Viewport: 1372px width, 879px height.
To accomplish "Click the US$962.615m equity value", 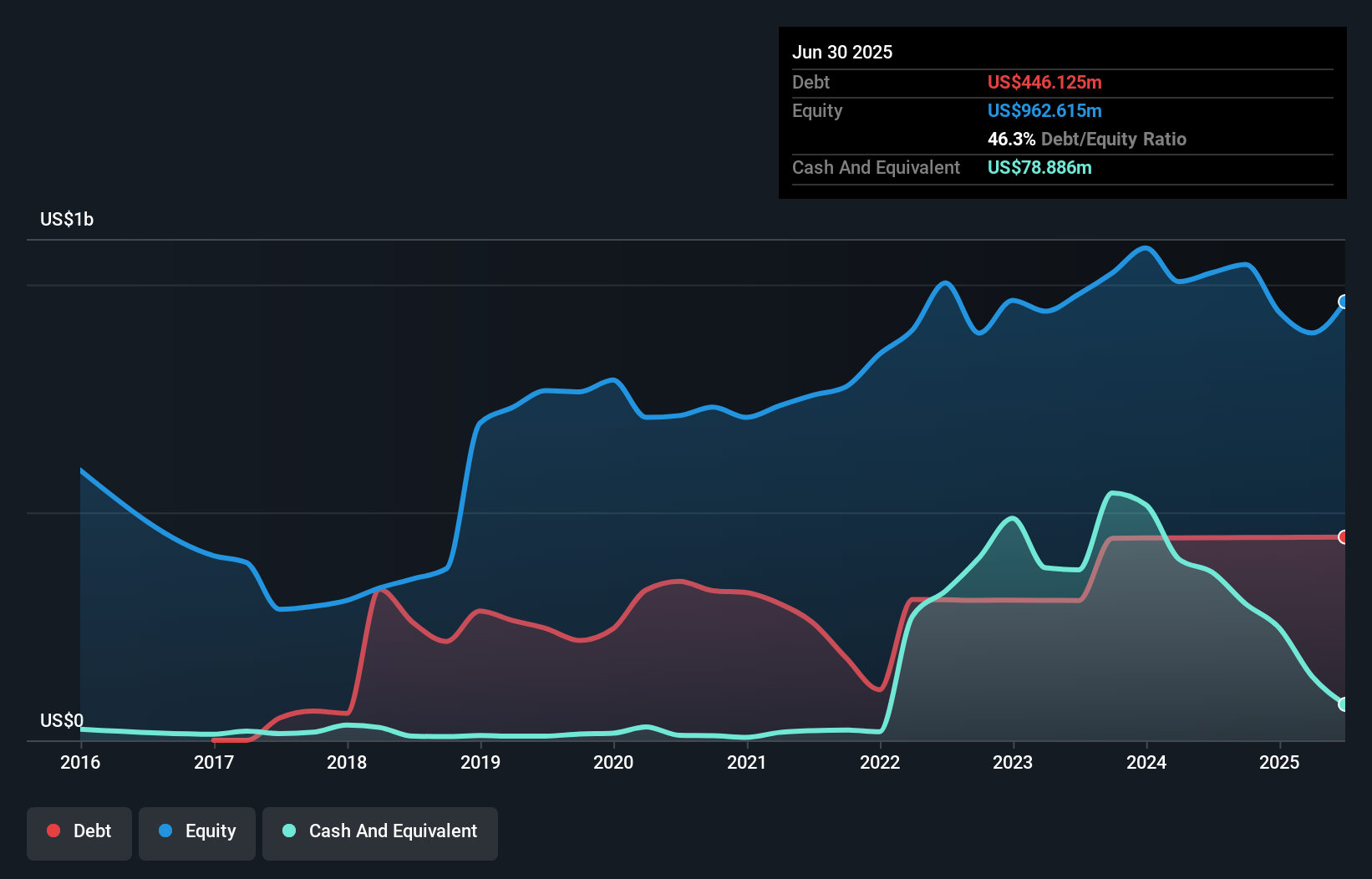I will pyautogui.click(x=1044, y=111).
